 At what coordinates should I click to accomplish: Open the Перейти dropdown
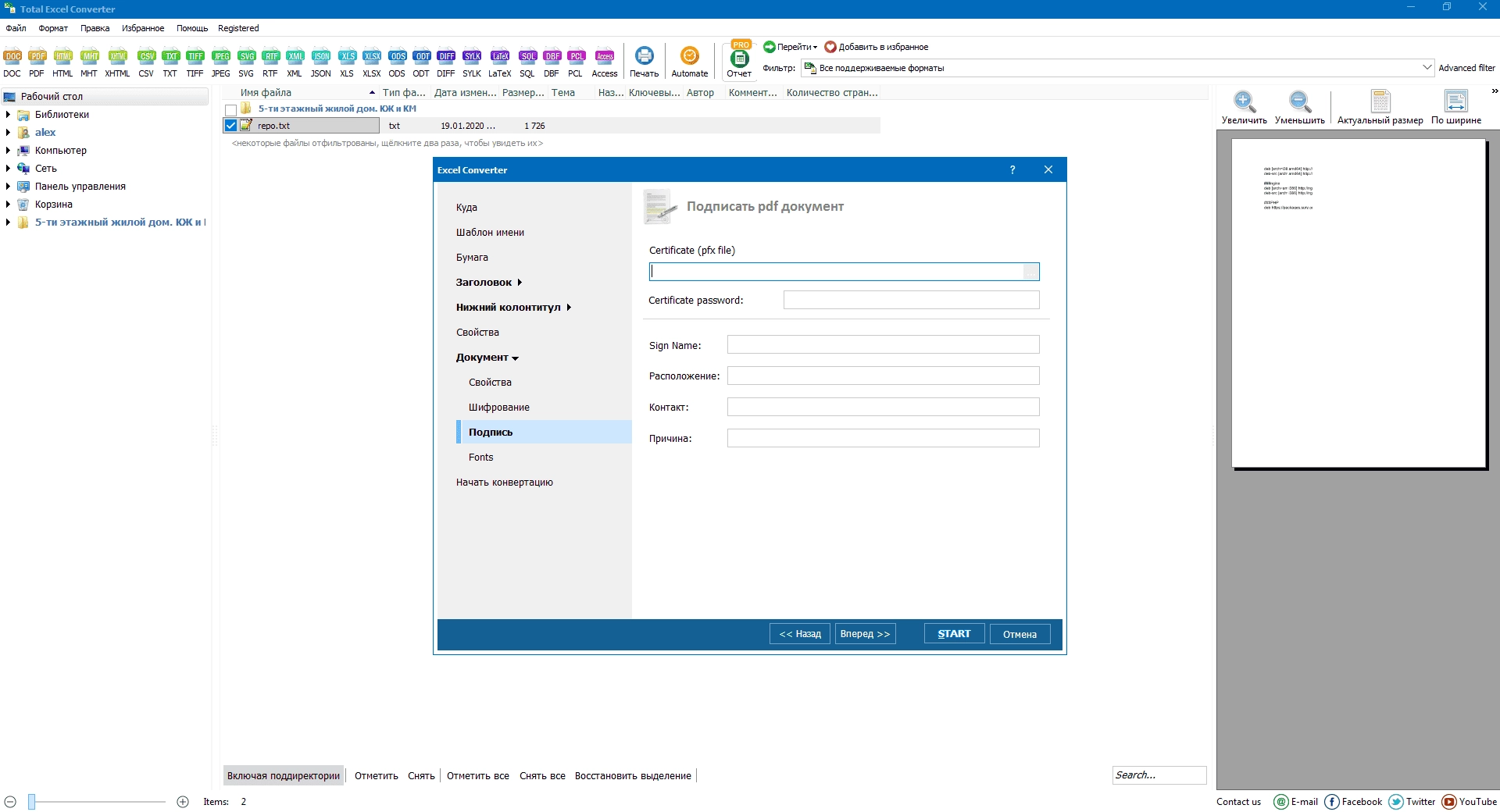click(791, 47)
